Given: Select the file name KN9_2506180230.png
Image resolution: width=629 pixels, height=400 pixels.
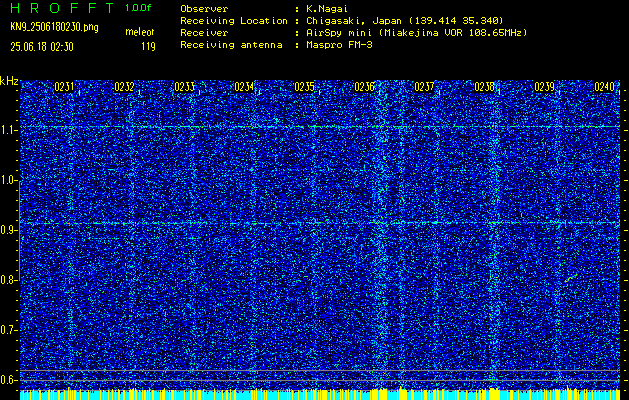Looking at the screenshot, I should pos(54,27).
